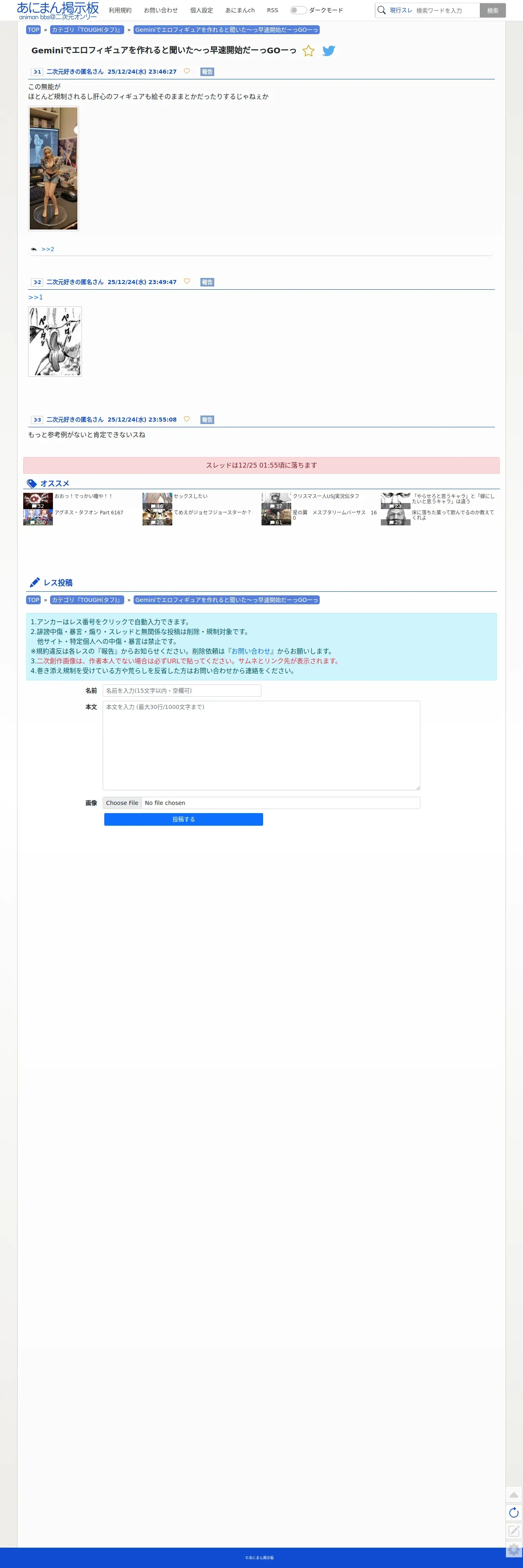Open recommended thread 星の翼 メスブタリームバーサス
The image size is (523, 1568).
point(335,515)
